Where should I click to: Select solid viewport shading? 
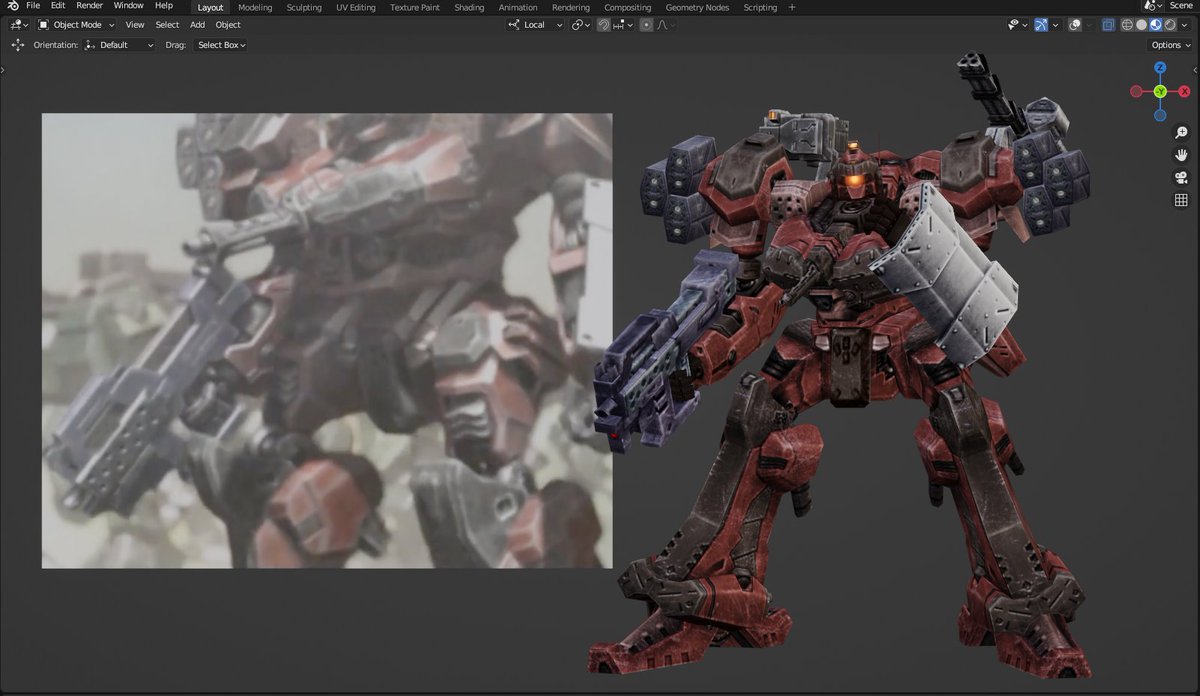click(x=1141, y=25)
